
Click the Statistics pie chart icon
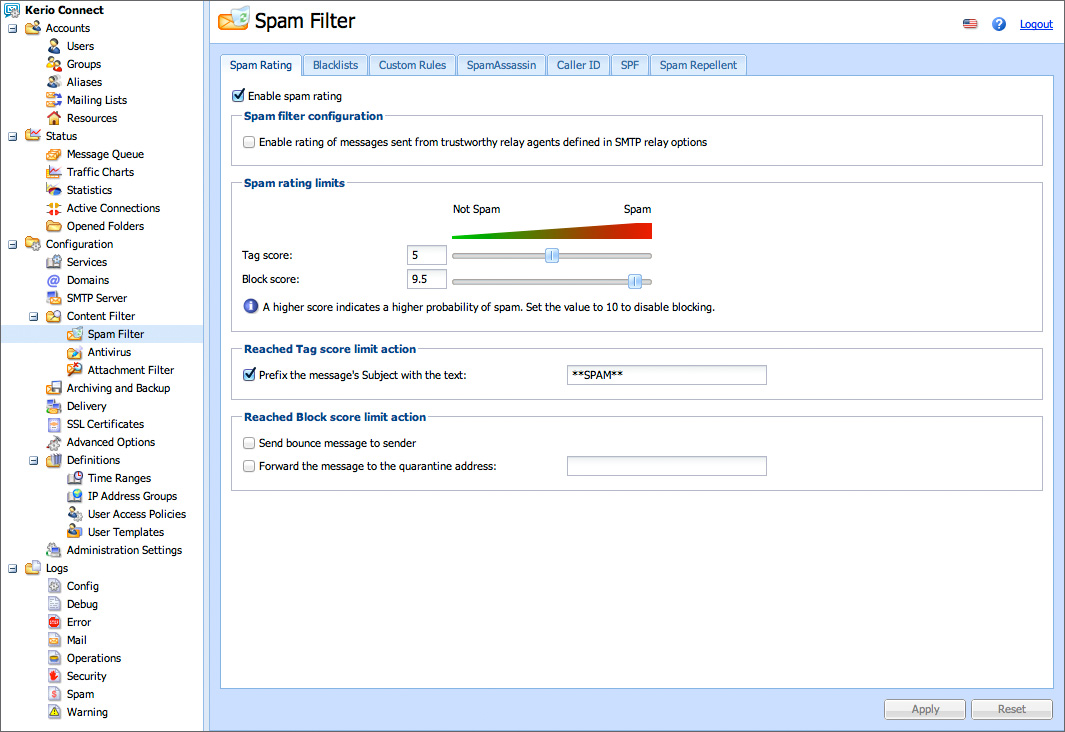click(54, 190)
